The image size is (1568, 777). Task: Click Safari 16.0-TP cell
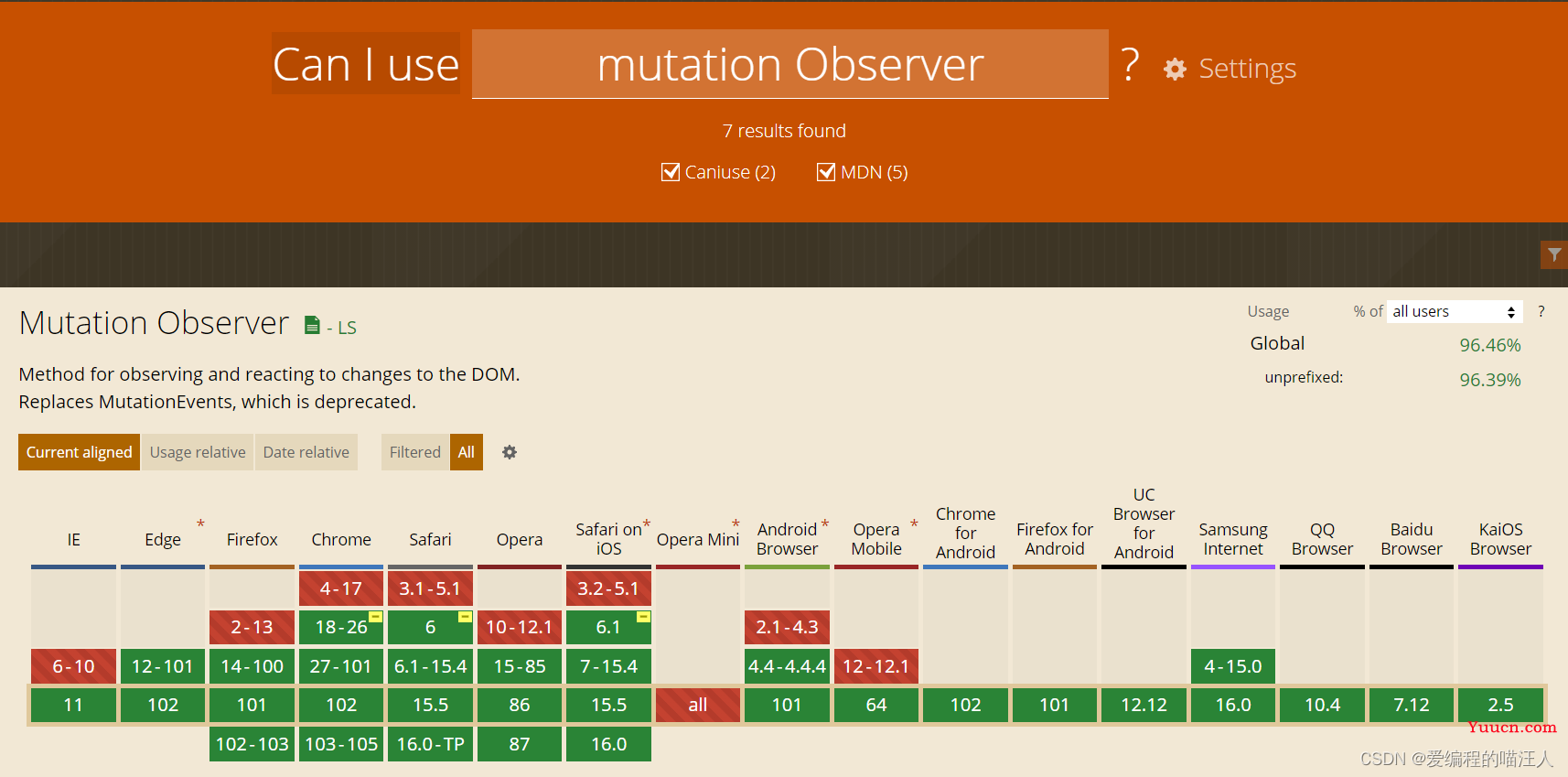430,744
